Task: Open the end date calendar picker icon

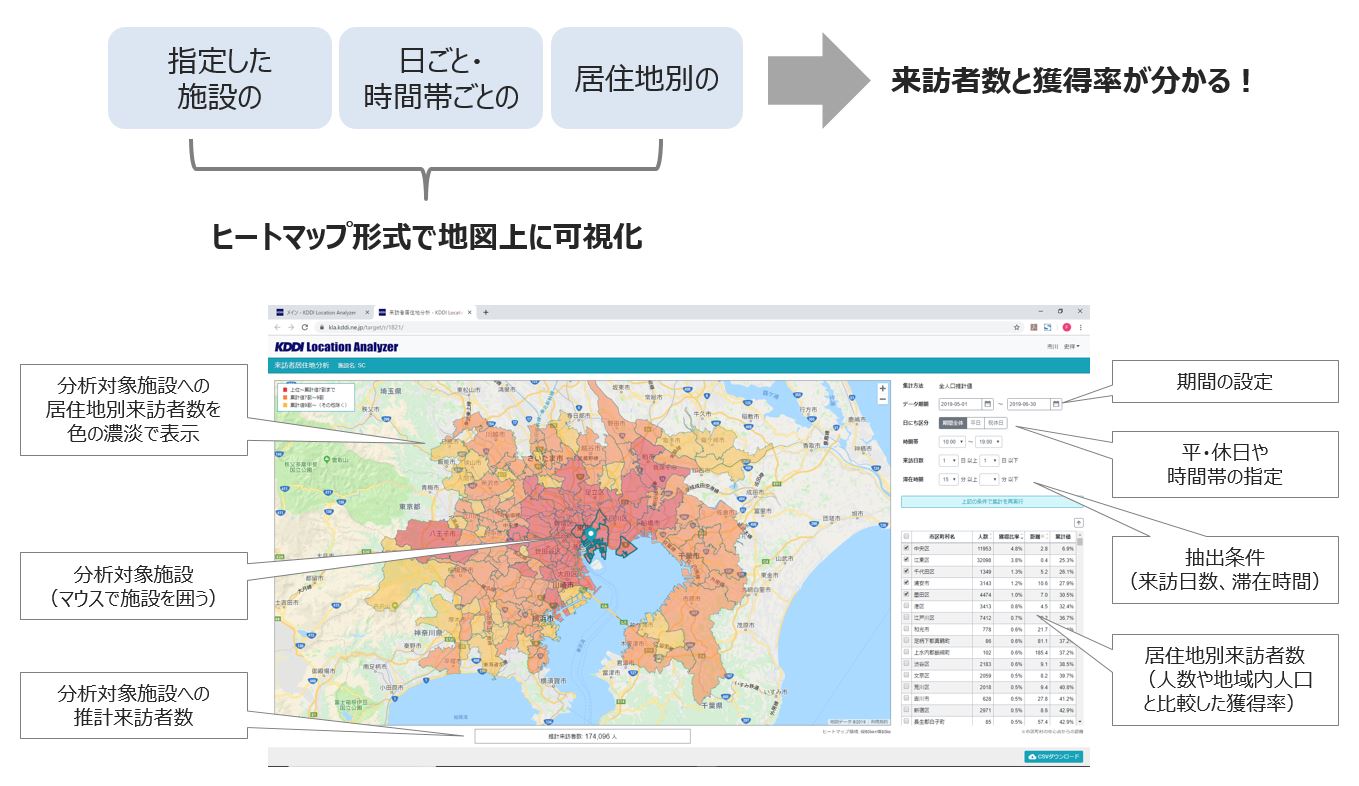Action: point(1056,404)
